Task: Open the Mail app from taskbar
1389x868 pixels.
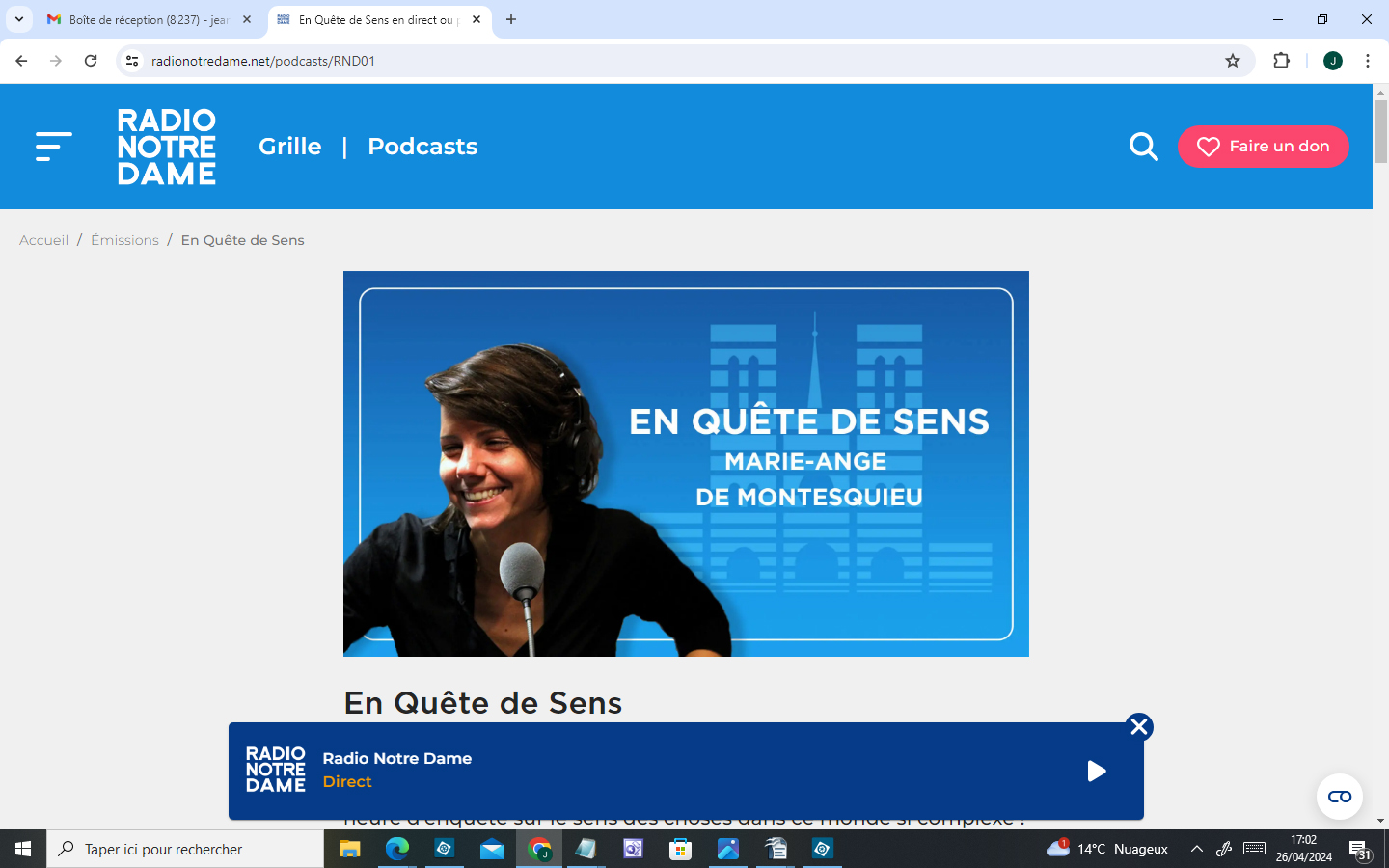Action: 492,849
